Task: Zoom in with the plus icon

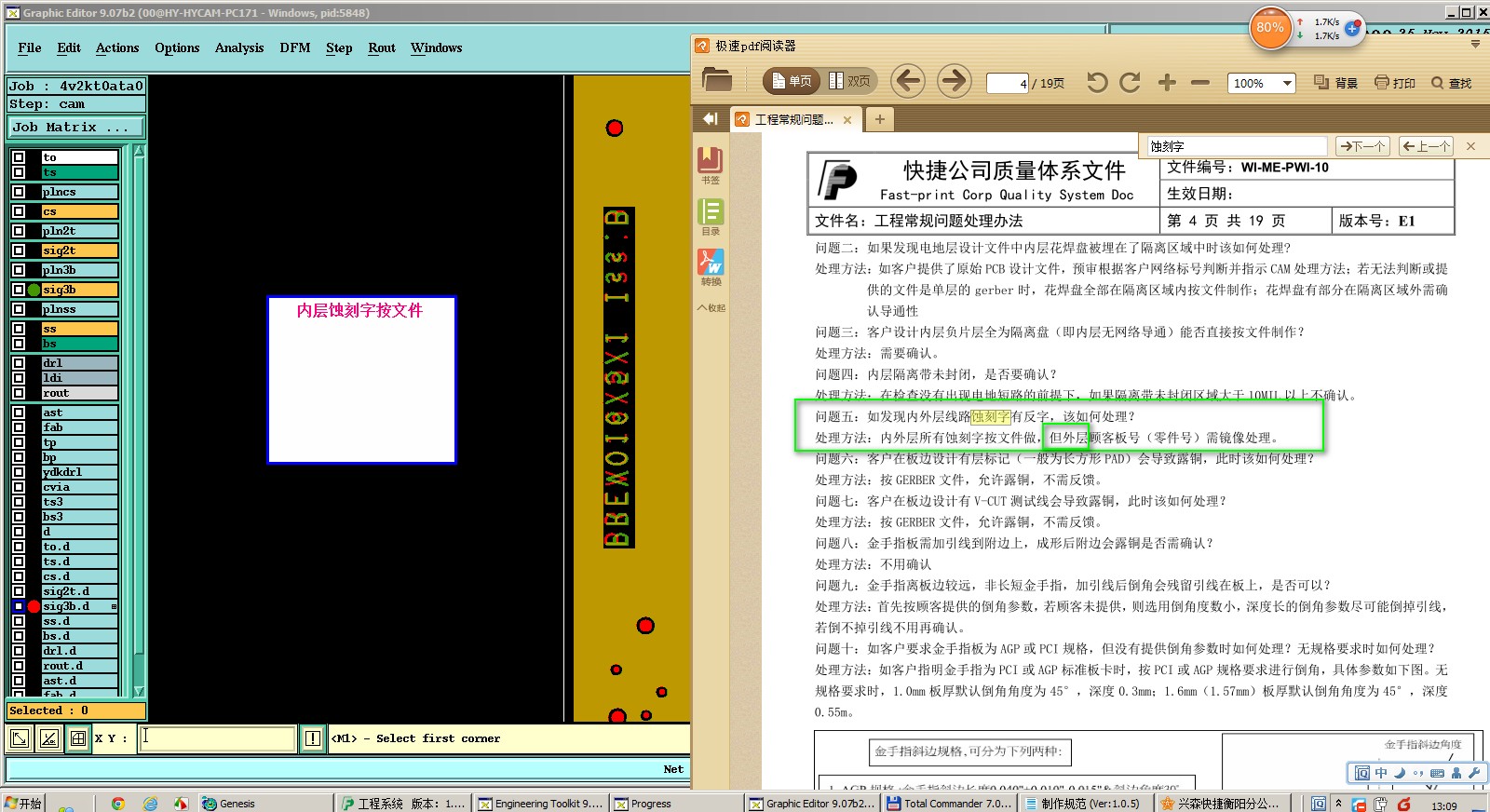Action: 1167,82
